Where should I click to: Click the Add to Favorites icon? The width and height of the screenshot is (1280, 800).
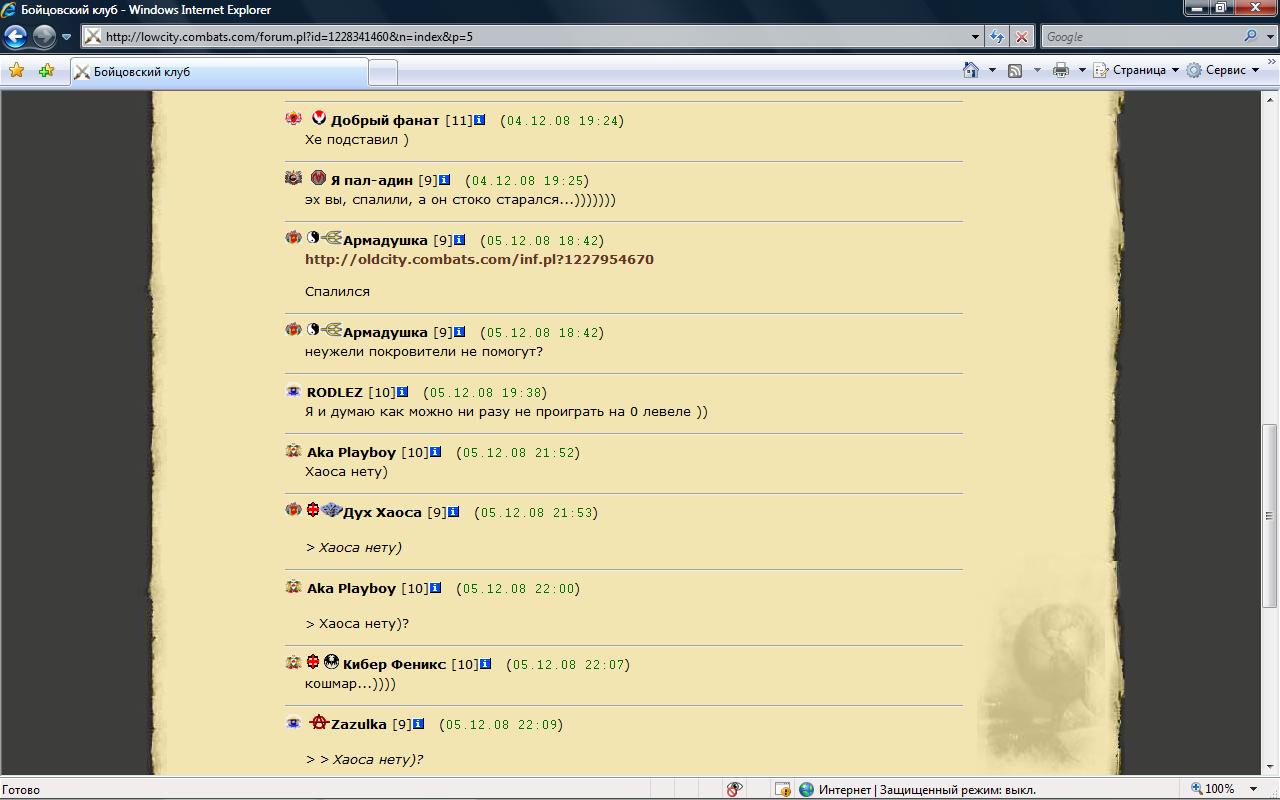click(46, 71)
